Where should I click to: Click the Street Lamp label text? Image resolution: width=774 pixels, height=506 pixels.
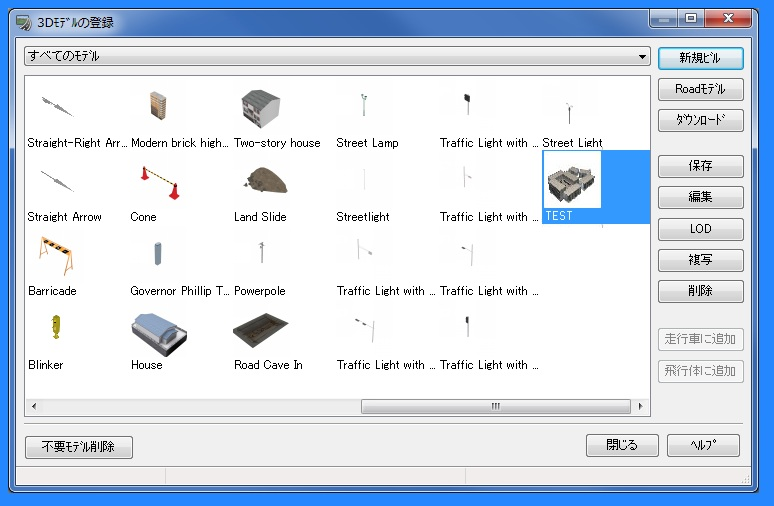tap(367, 143)
